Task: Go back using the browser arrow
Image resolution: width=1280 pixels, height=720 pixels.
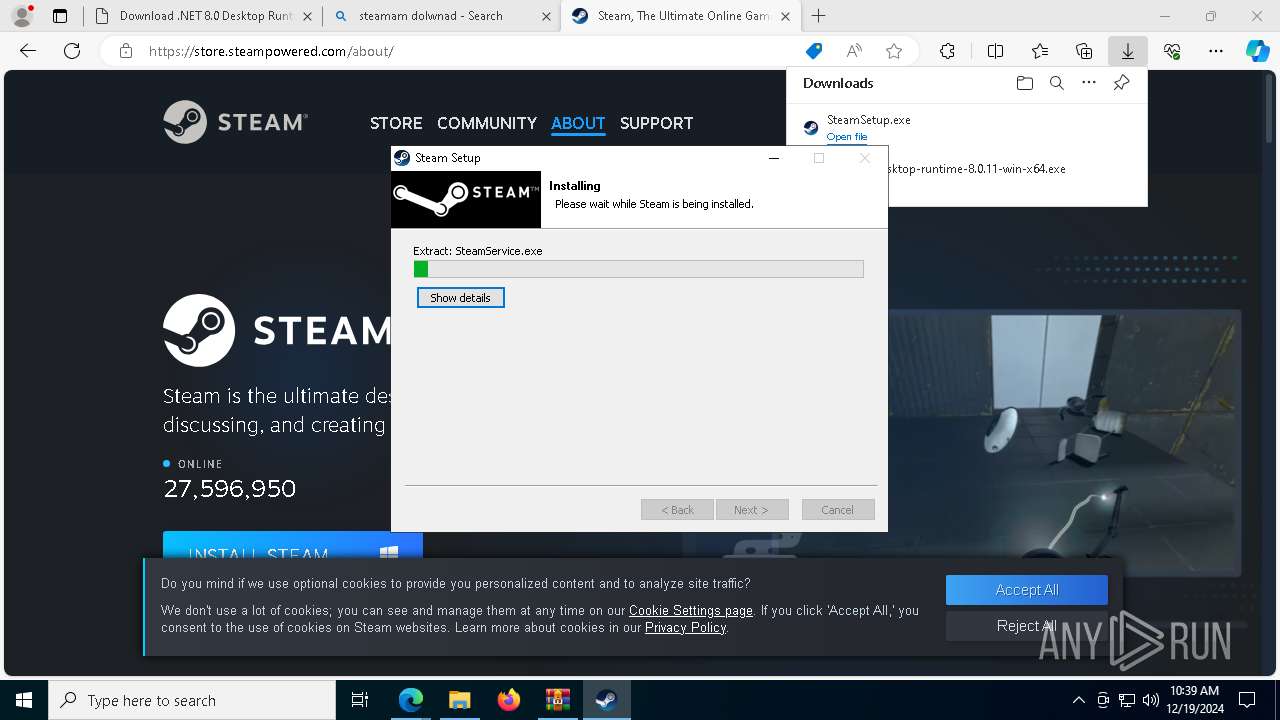Action: pos(28,51)
